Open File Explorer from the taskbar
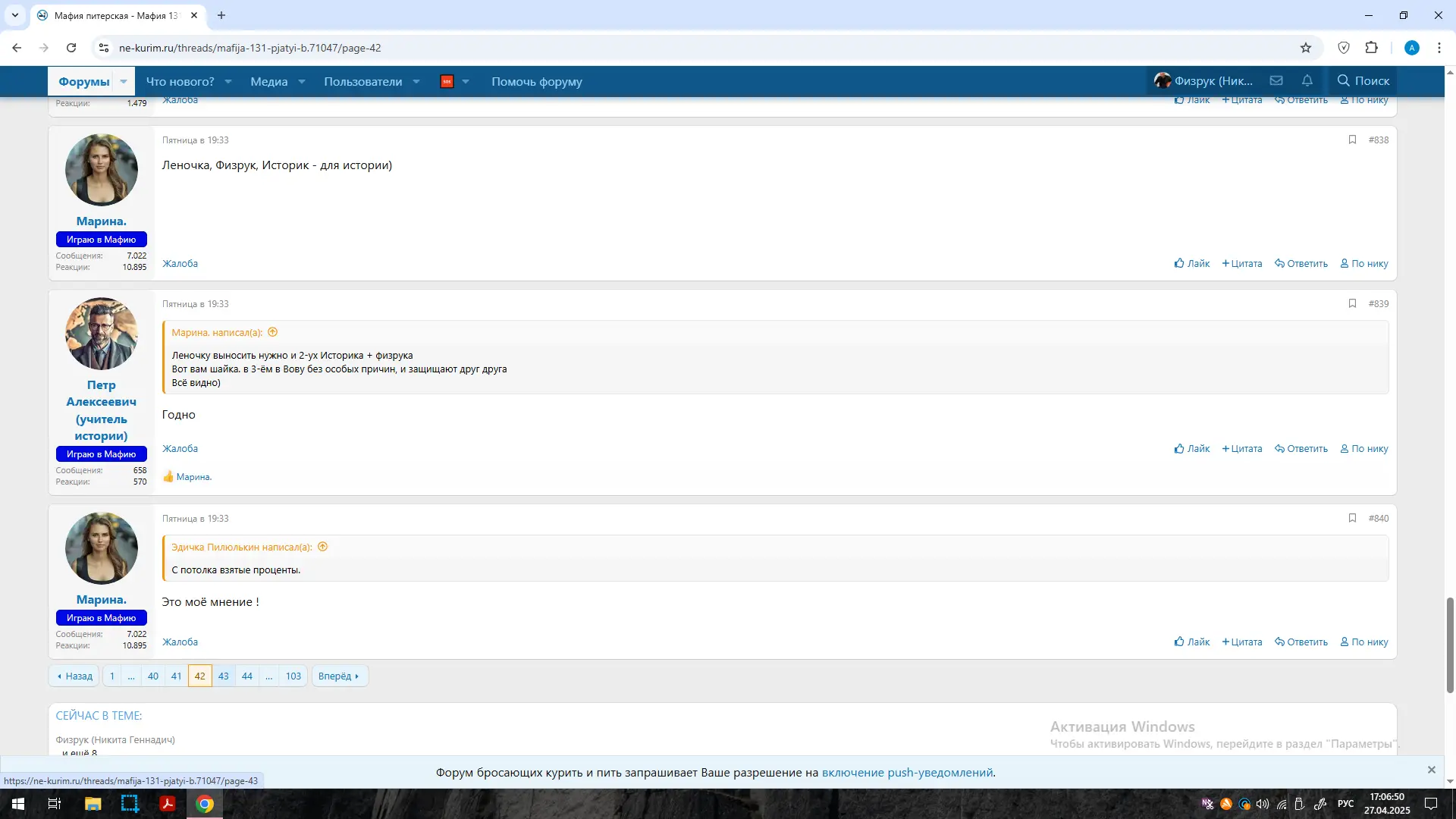The image size is (1456, 819). (x=93, y=804)
